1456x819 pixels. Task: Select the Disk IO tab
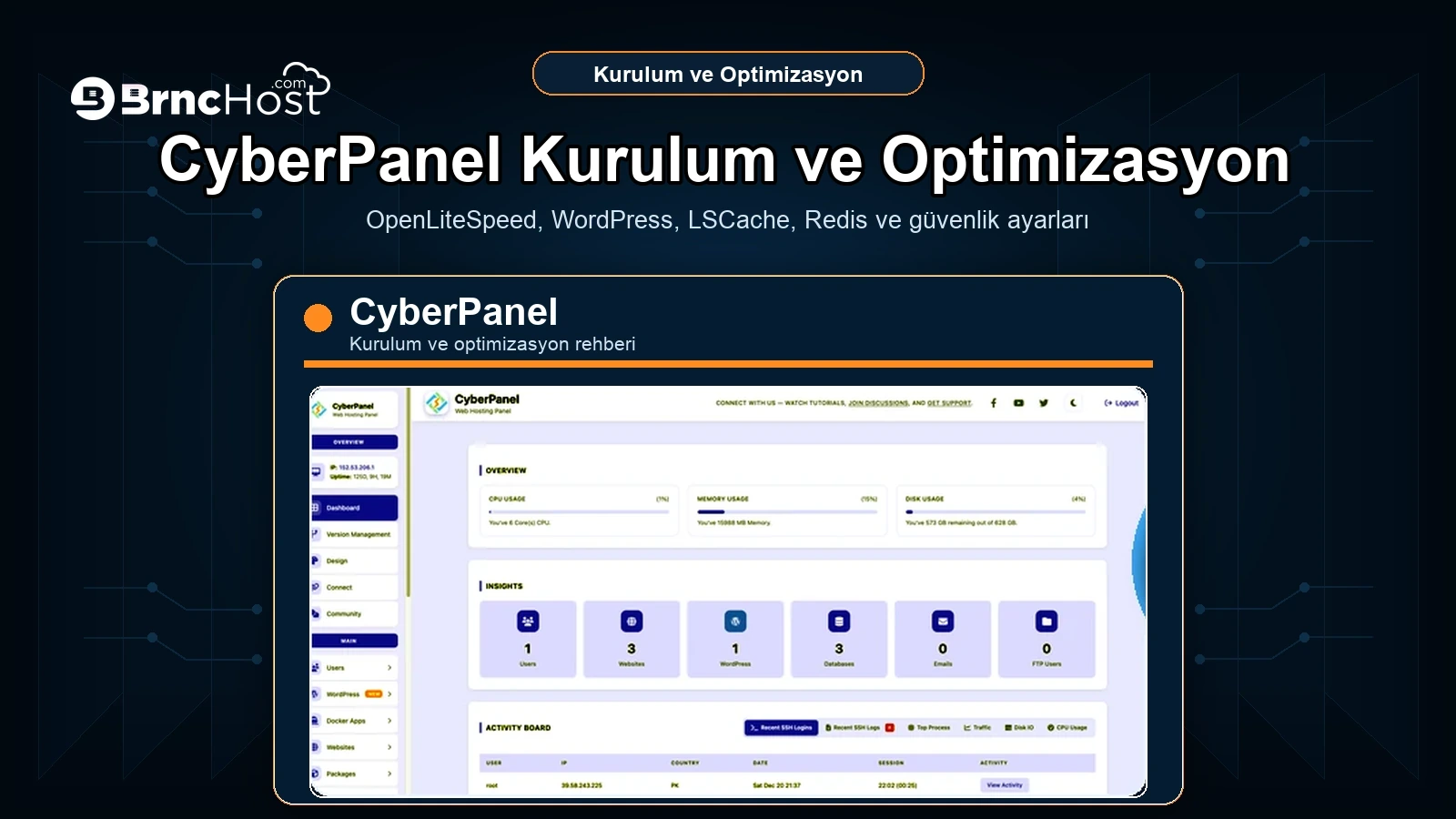pyautogui.click(x=1019, y=727)
